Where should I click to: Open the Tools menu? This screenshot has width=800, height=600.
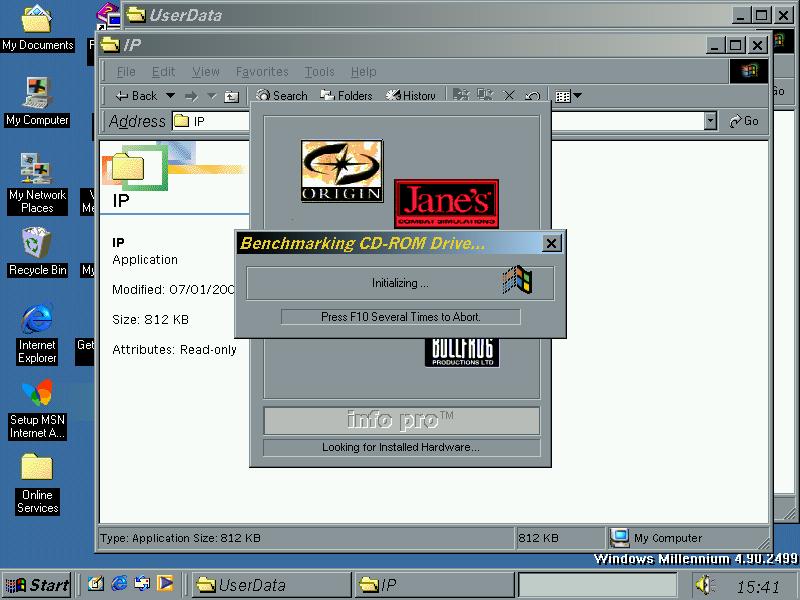click(319, 72)
